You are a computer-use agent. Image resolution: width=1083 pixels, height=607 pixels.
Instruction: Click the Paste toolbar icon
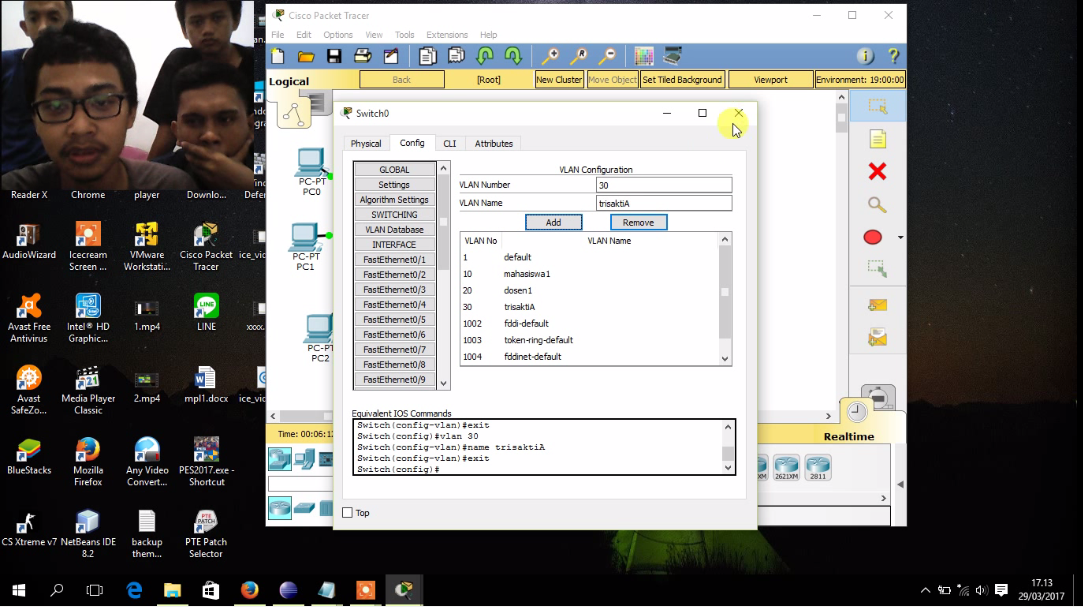456,56
